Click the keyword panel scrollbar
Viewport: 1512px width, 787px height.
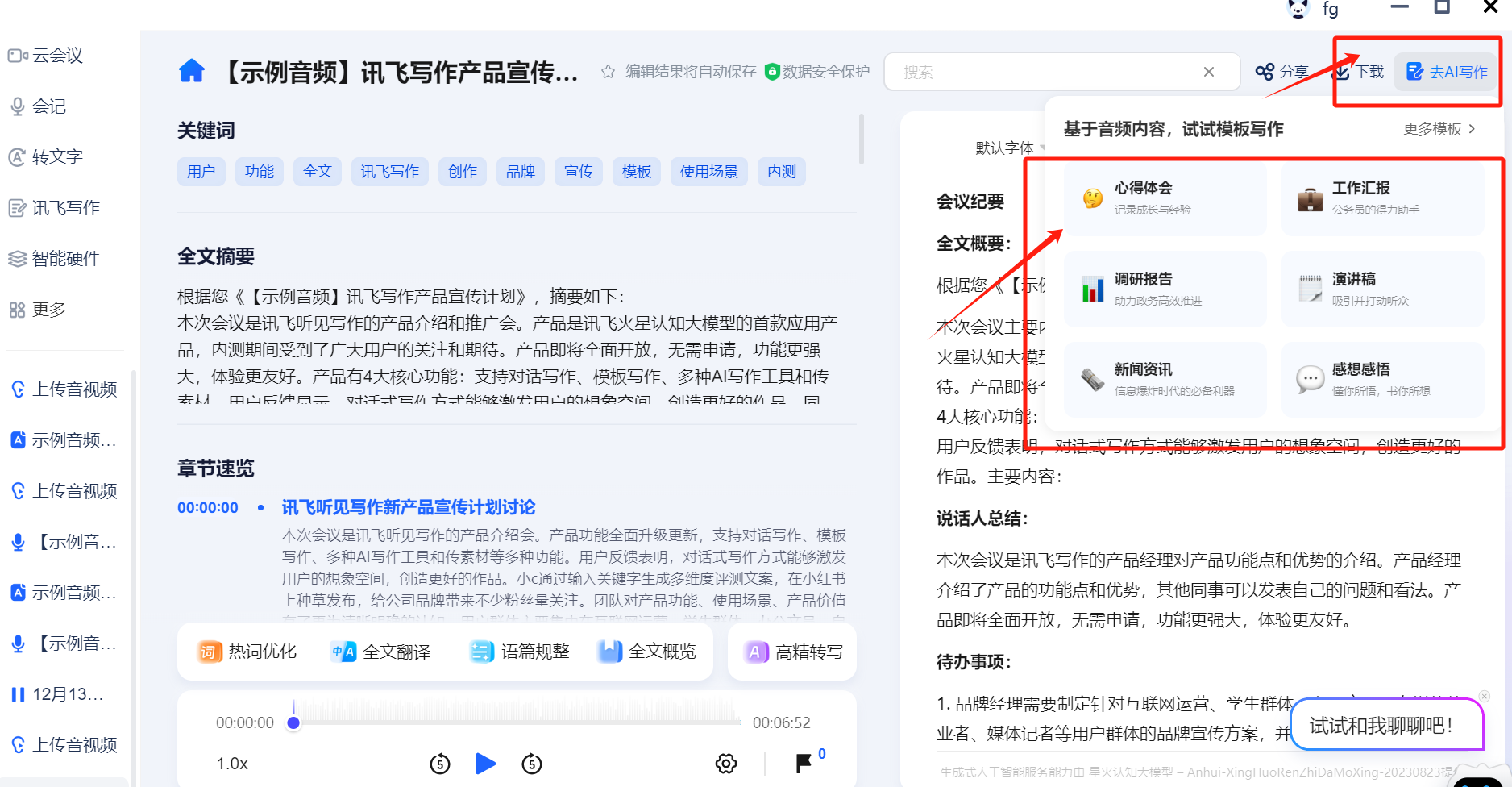pos(862,139)
